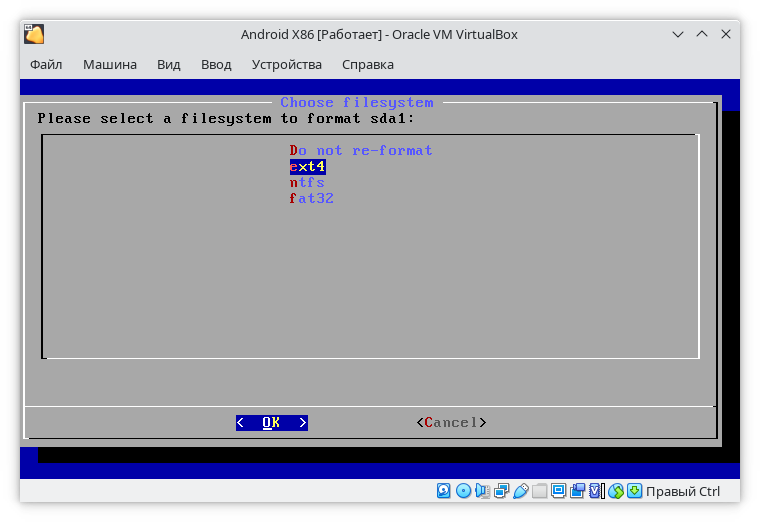The width and height of the screenshot is (760, 522).
Task: Click the mouse integration status icon
Action: click(x=615, y=491)
